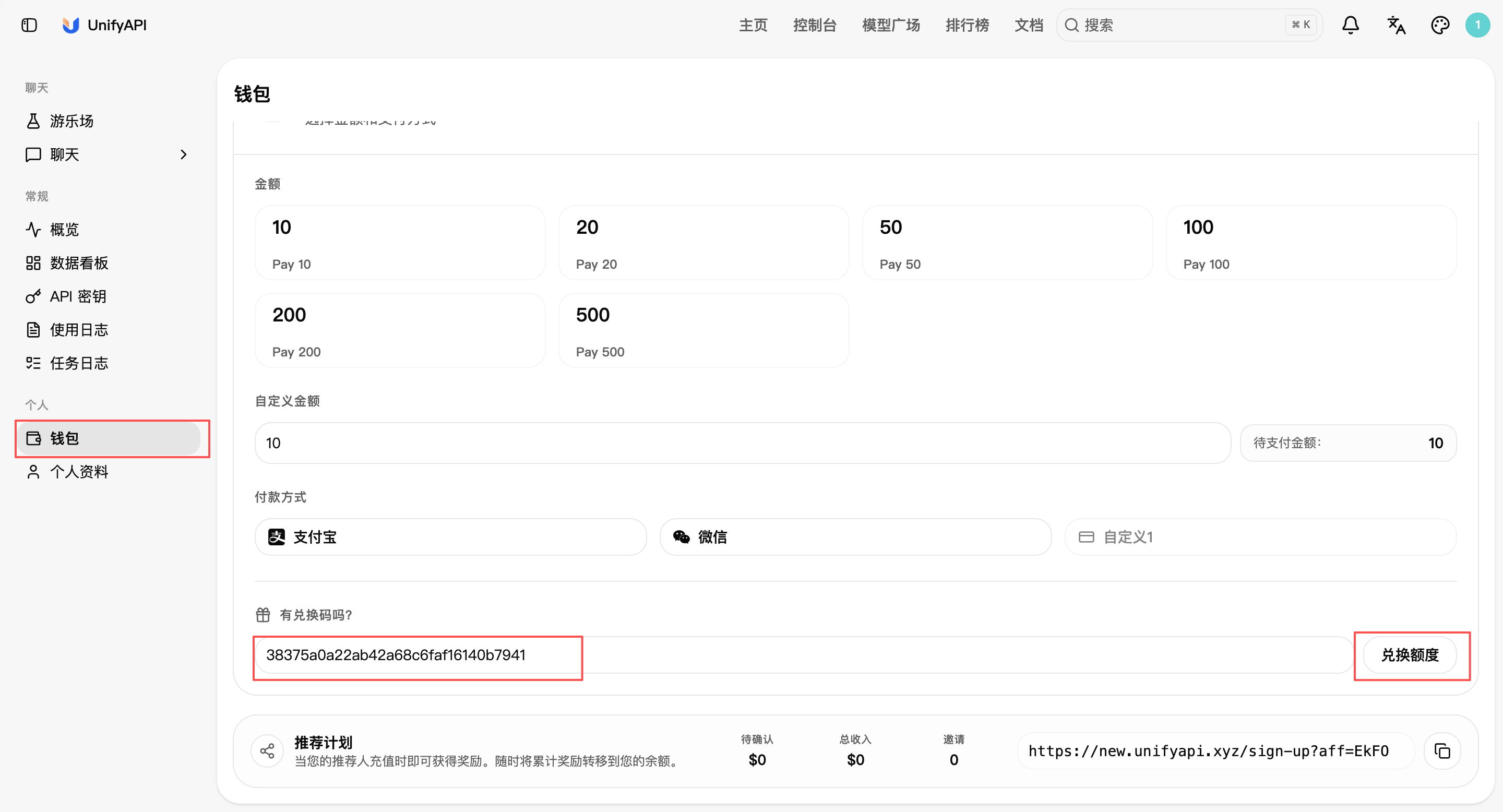Click the 总收入 $0 value
This screenshot has width=1503, height=812.
pyautogui.click(x=855, y=759)
